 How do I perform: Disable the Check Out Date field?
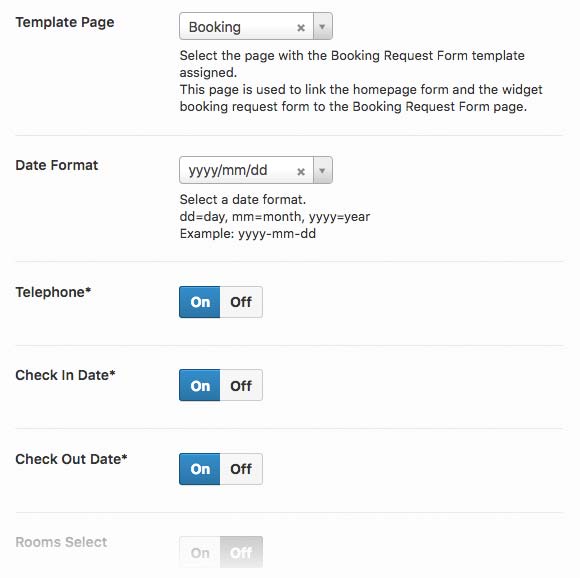point(241,469)
